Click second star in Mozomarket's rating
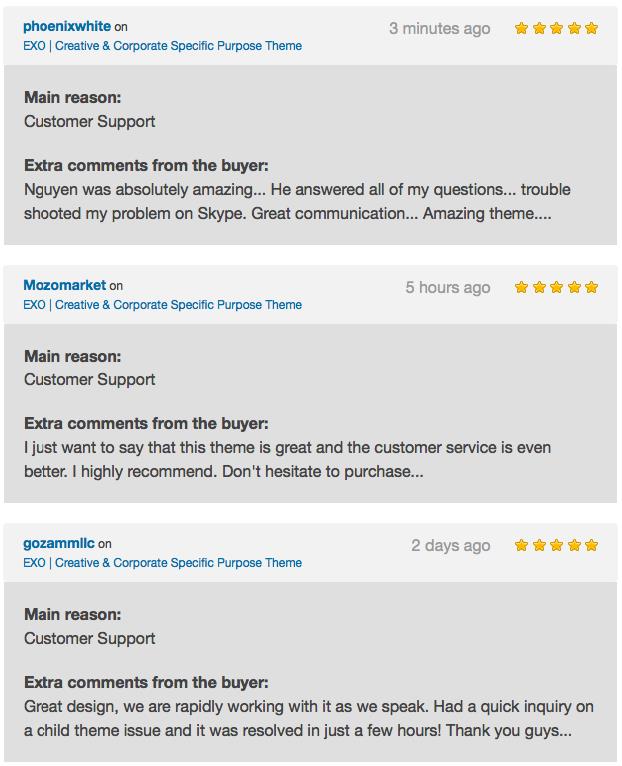 [539, 287]
